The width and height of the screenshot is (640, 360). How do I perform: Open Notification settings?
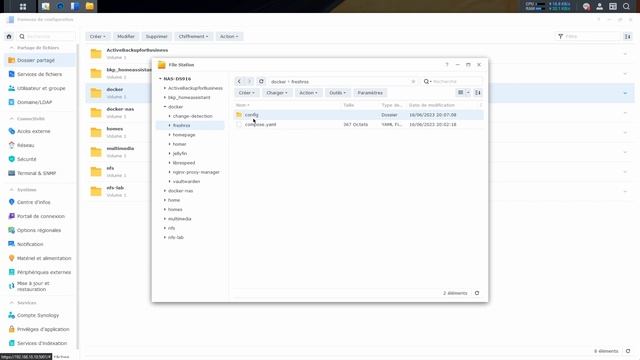point(40,244)
